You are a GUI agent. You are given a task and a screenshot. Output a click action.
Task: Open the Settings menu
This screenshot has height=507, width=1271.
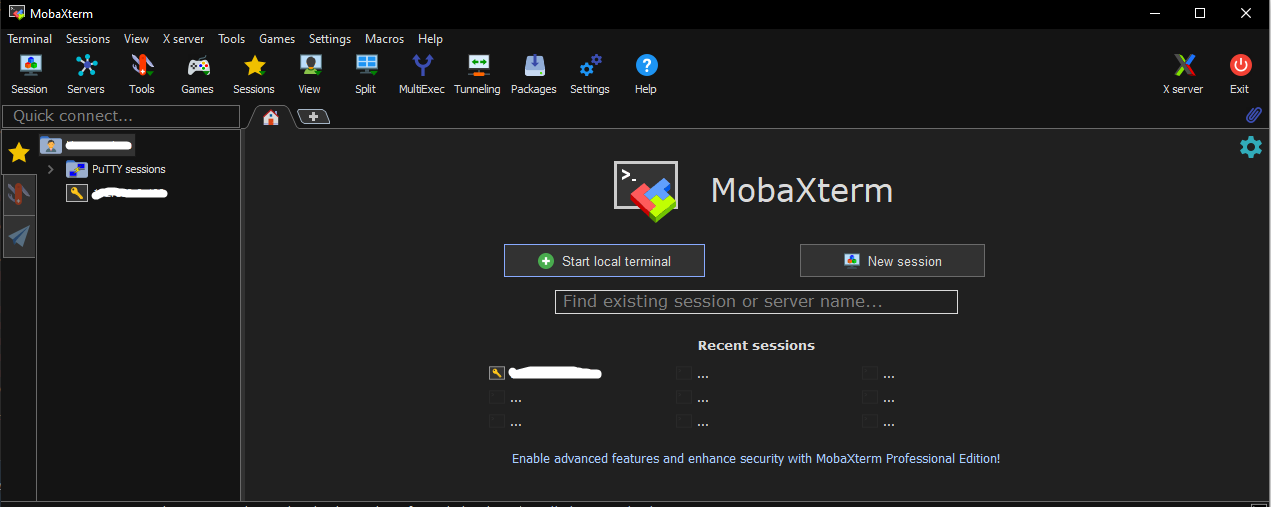click(x=330, y=39)
